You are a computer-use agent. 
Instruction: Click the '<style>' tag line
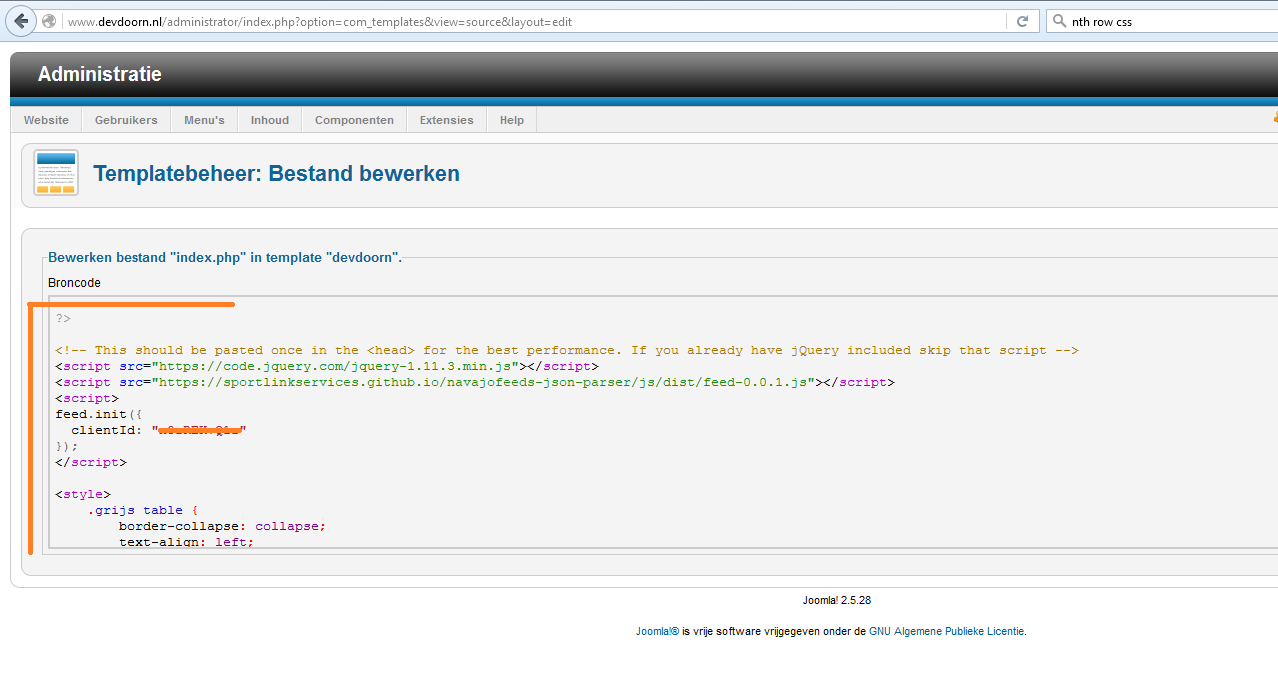[83, 494]
